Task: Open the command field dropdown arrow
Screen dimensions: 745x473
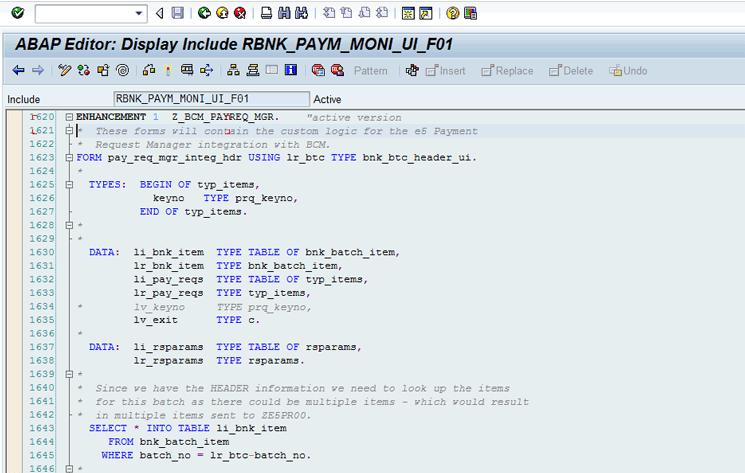Action: point(139,13)
